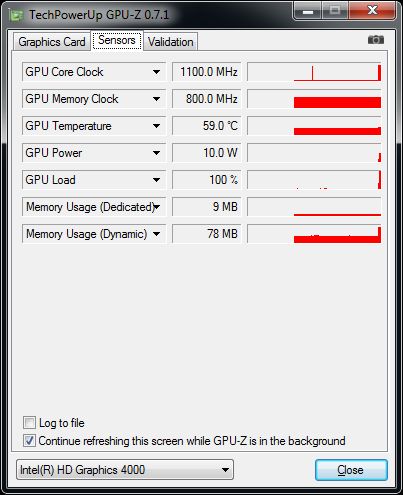This screenshot has height=495, width=403.
Task: Minimize the GPU-Z window
Action: tap(308, 11)
